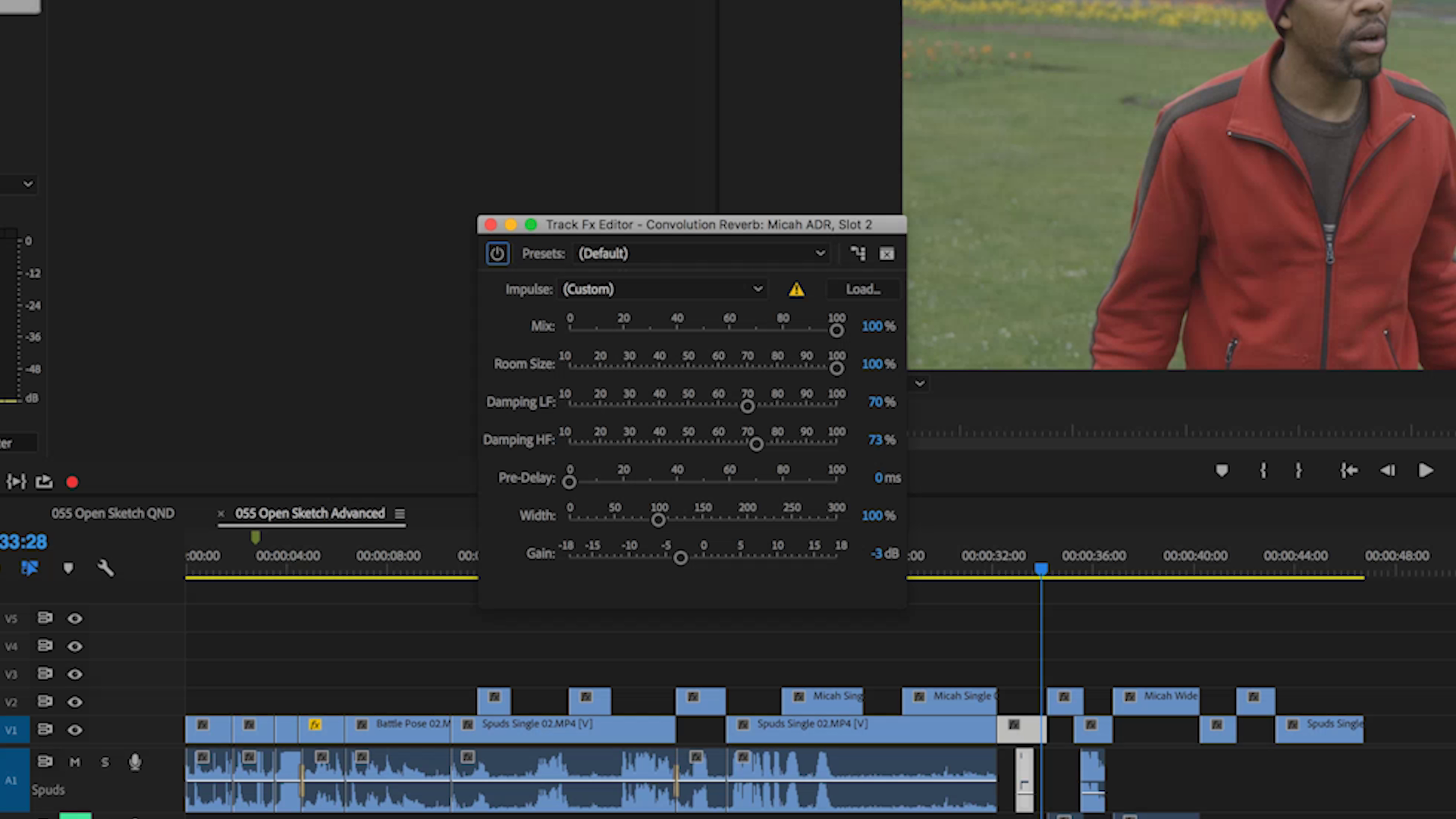Hide the V2 track output
The width and height of the screenshot is (1456, 819).
tap(74, 702)
